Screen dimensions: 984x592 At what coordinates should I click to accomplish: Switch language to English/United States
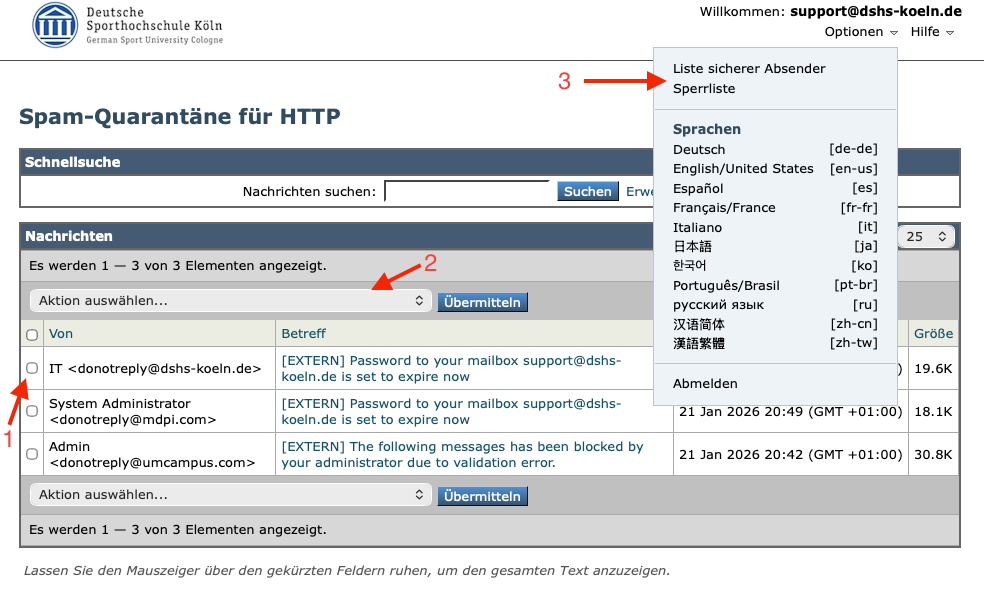(x=743, y=169)
